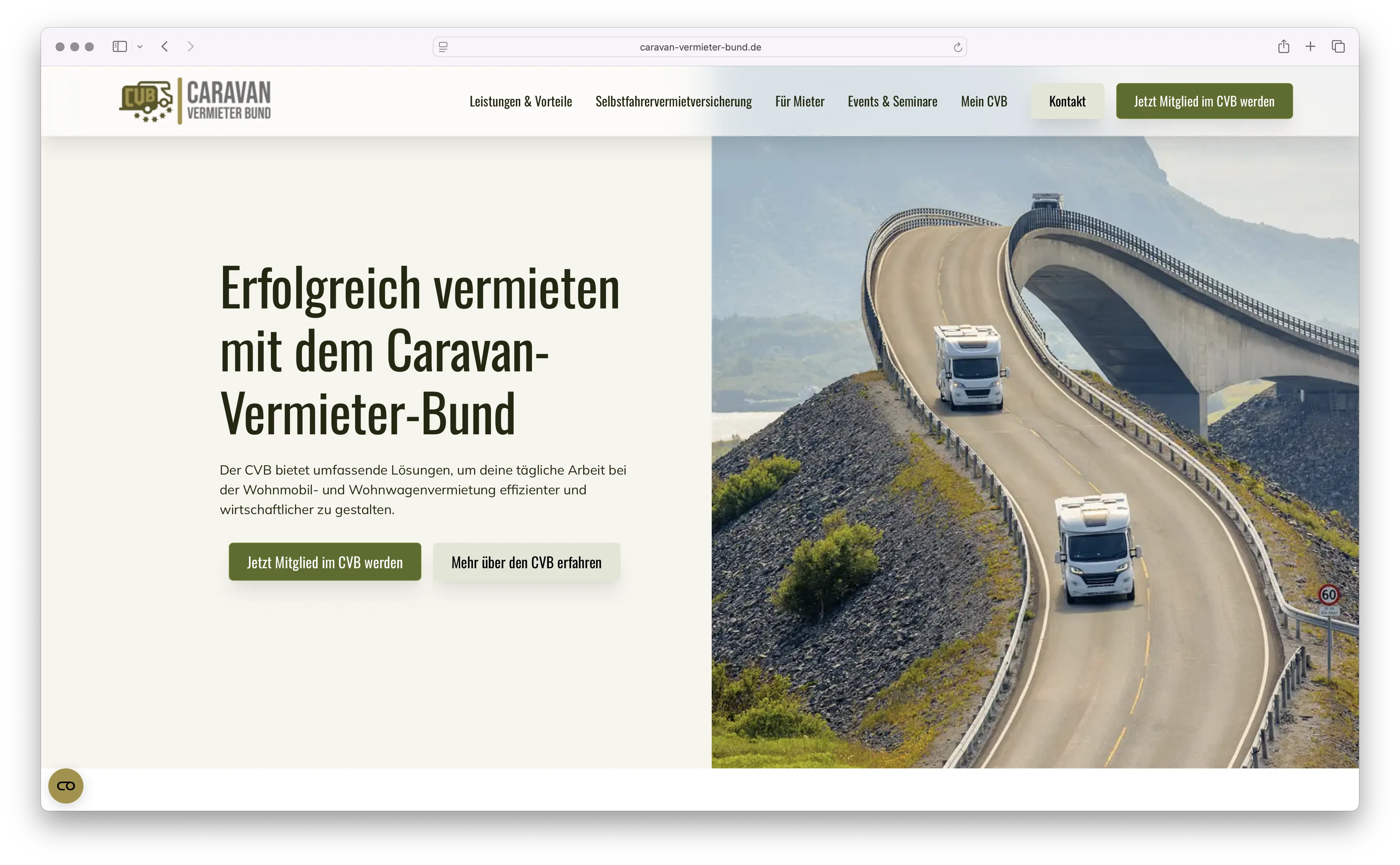The width and height of the screenshot is (1400, 865).
Task: Show the tab overview icon
Action: (1338, 47)
